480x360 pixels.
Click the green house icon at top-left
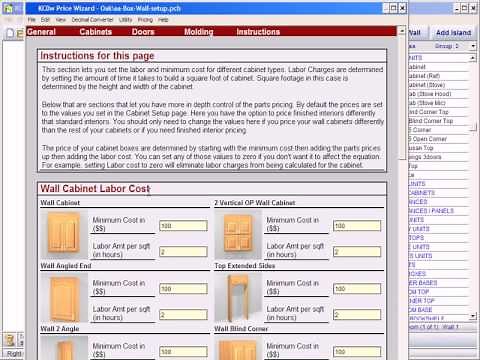pos(9,8)
